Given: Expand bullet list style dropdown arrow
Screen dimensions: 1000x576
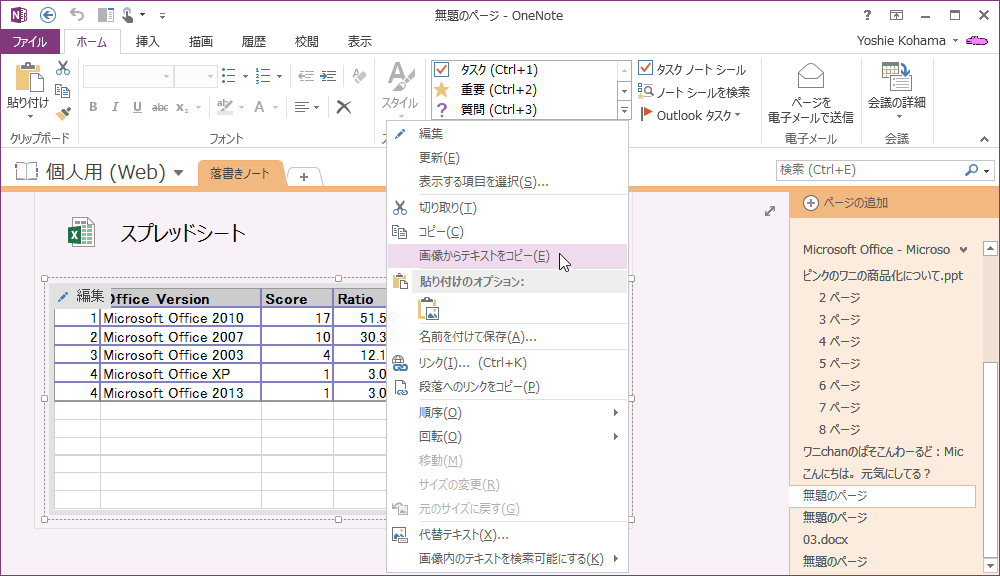Looking at the screenshot, I should click(x=246, y=77).
